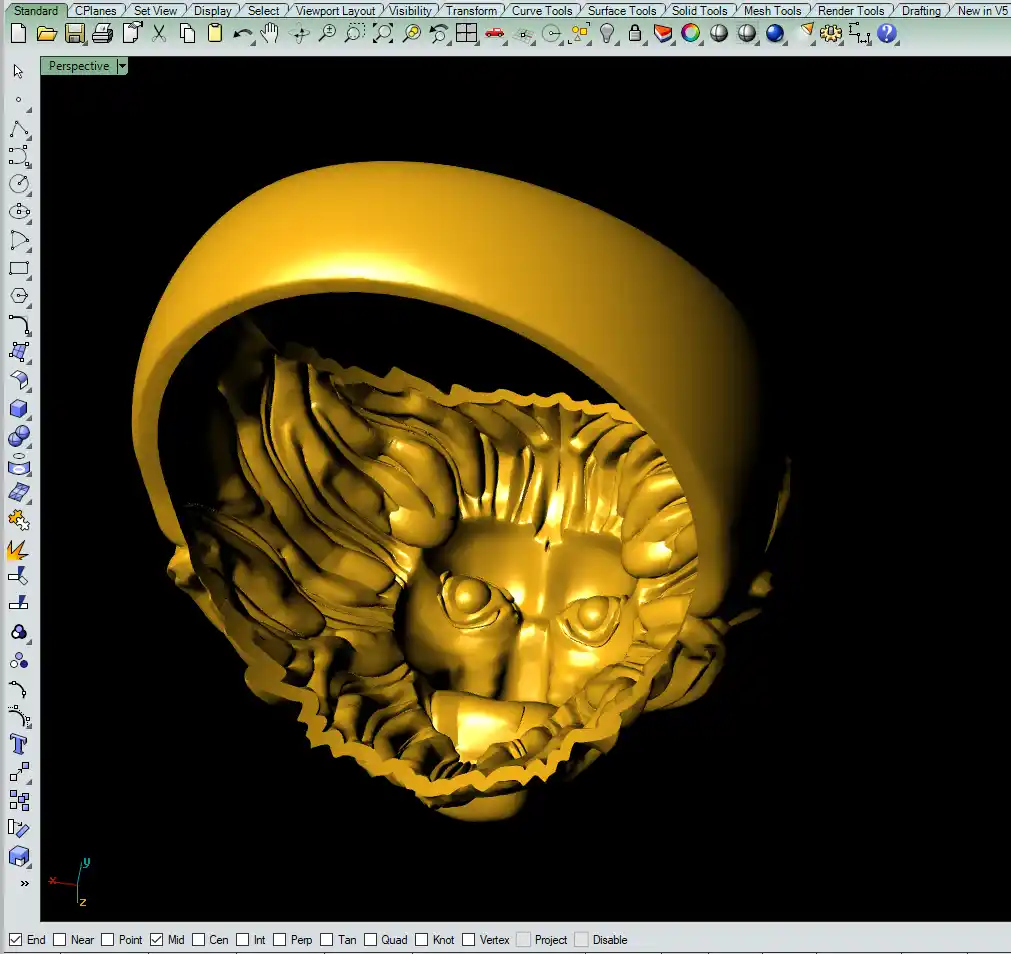Disable the Mid object snap

pos(157,940)
